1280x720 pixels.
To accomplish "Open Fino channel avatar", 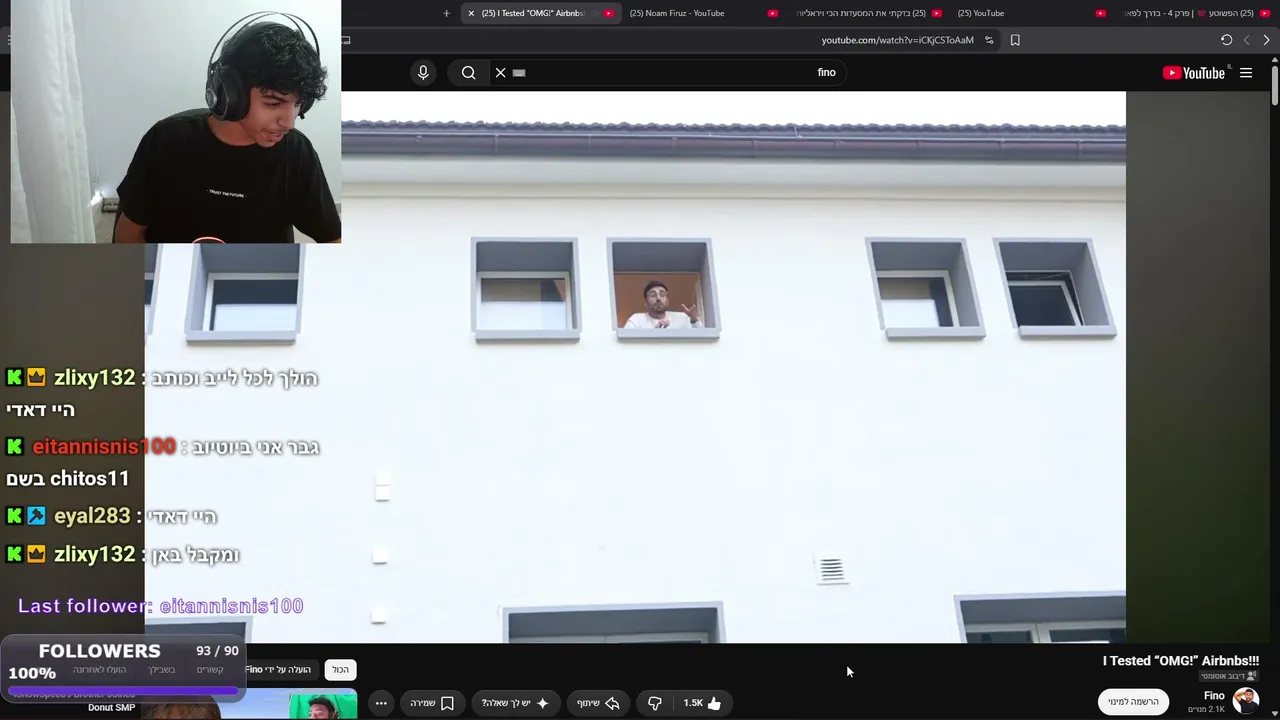I will coord(1246,701).
